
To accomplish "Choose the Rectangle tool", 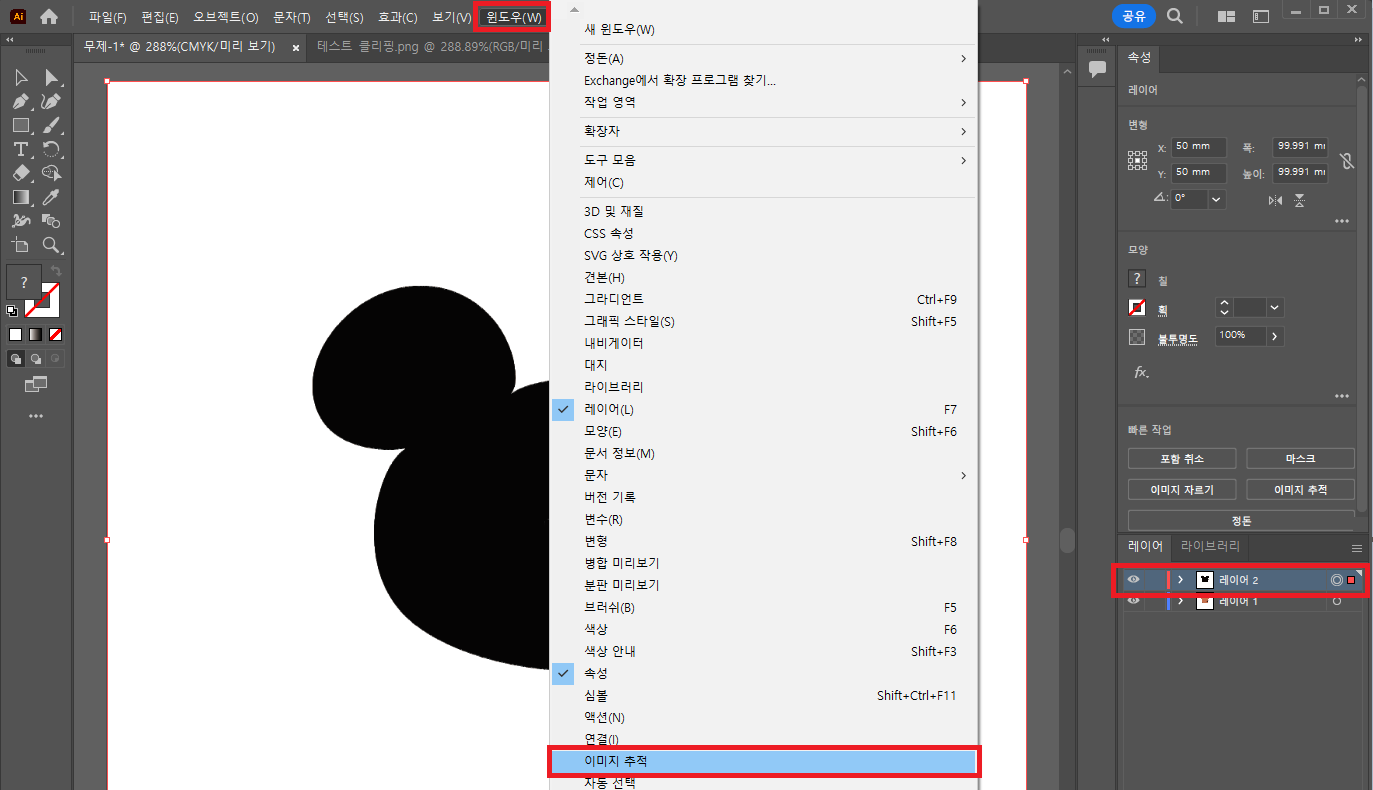I will (20, 126).
